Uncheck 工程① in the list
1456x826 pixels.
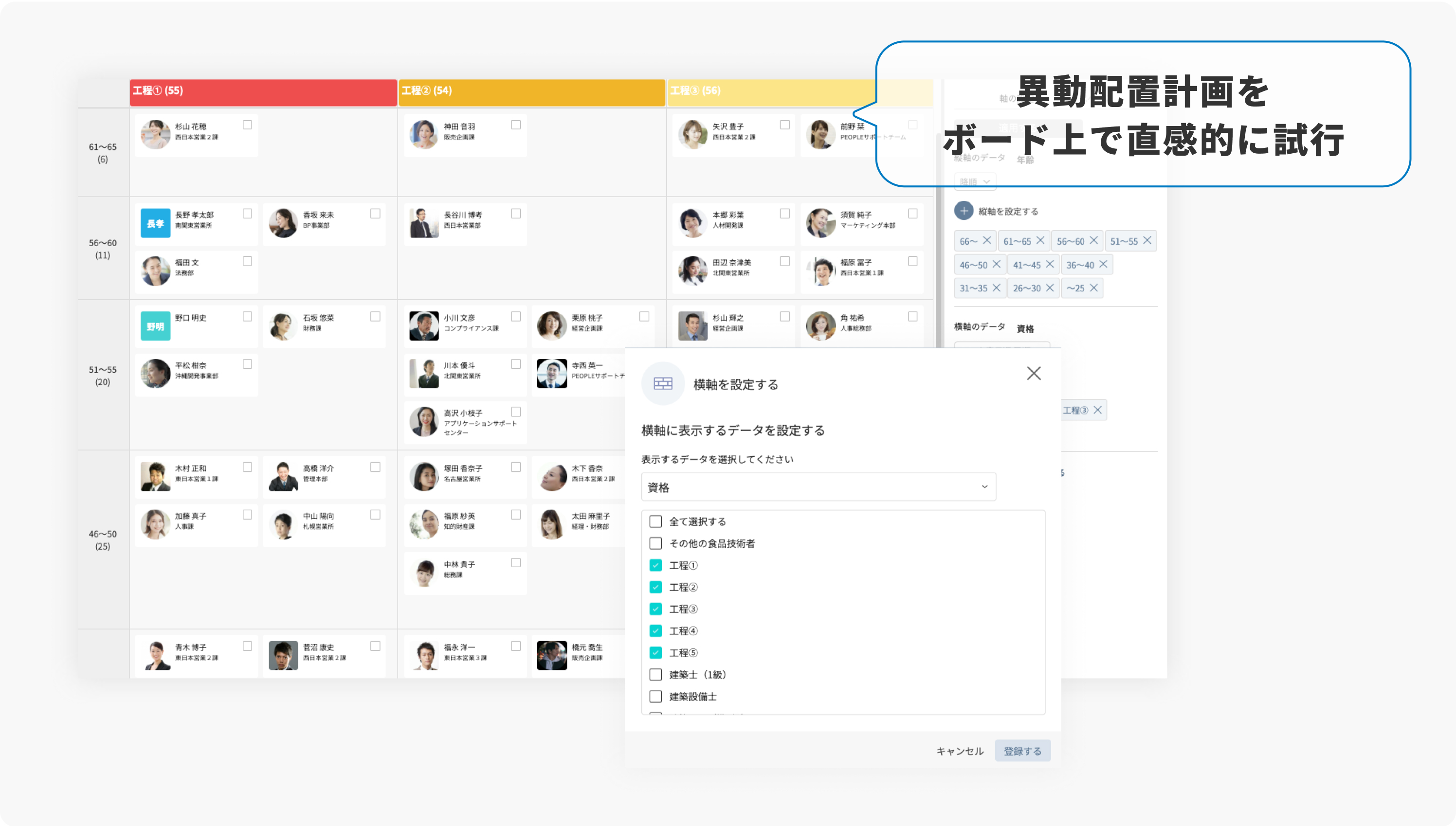pos(655,565)
